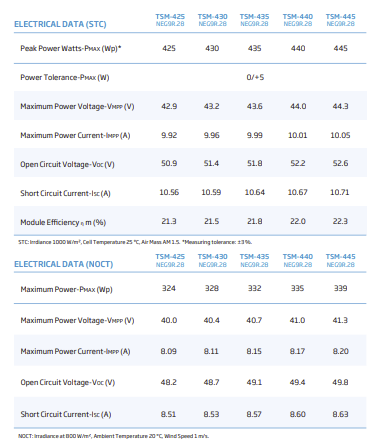Click the TSM-435 header in NOCT table

click(x=254, y=260)
